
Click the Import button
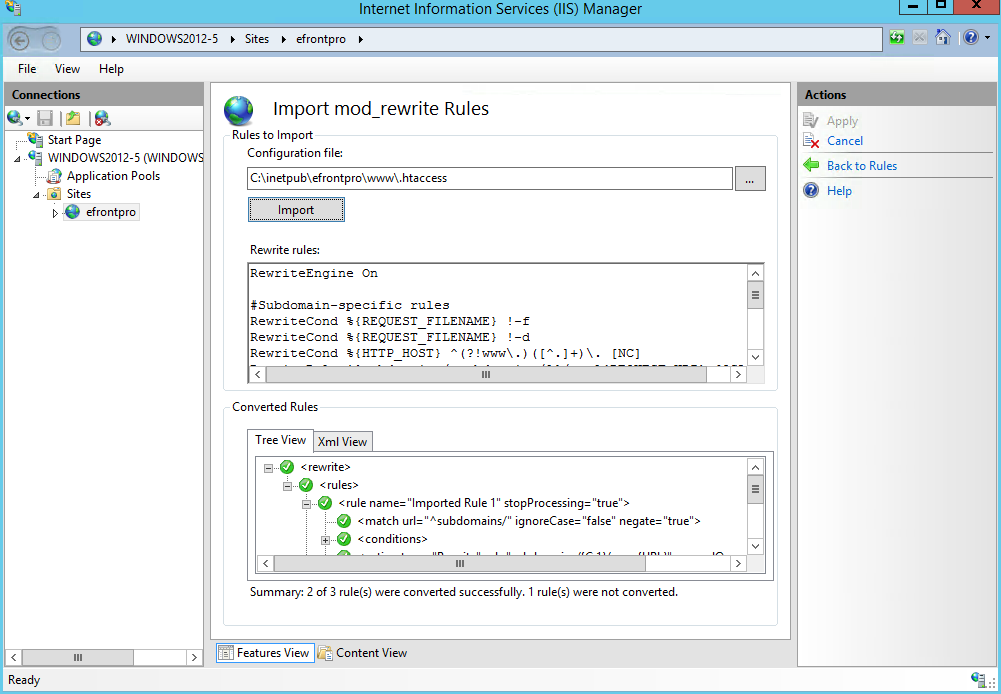pyautogui.click(x=296, y=210)
